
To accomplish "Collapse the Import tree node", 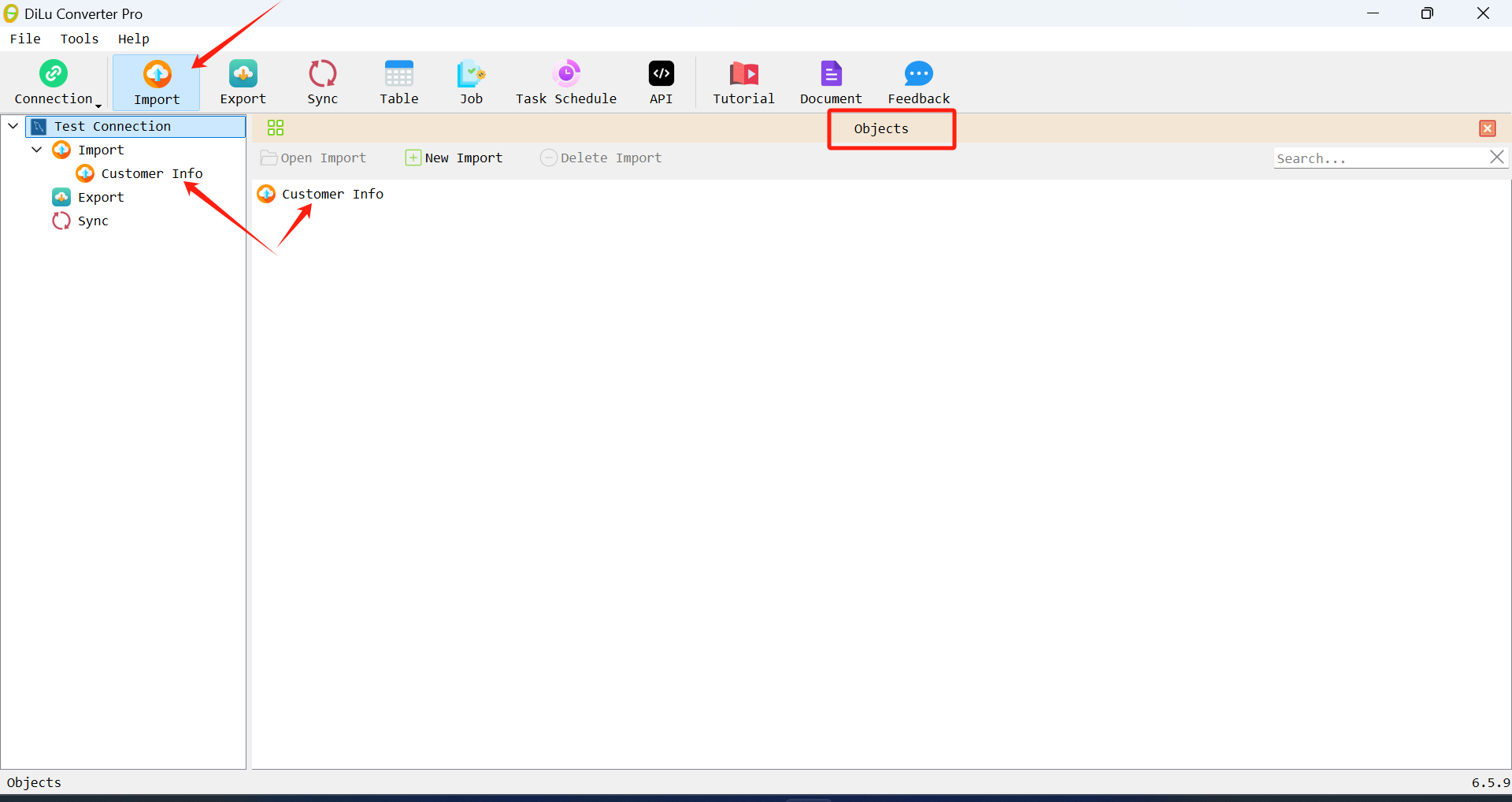I will (37, 150).
